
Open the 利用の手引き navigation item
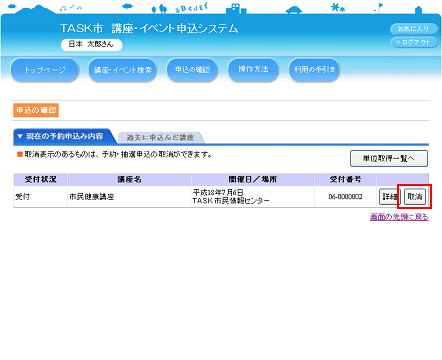pos(314,70)
